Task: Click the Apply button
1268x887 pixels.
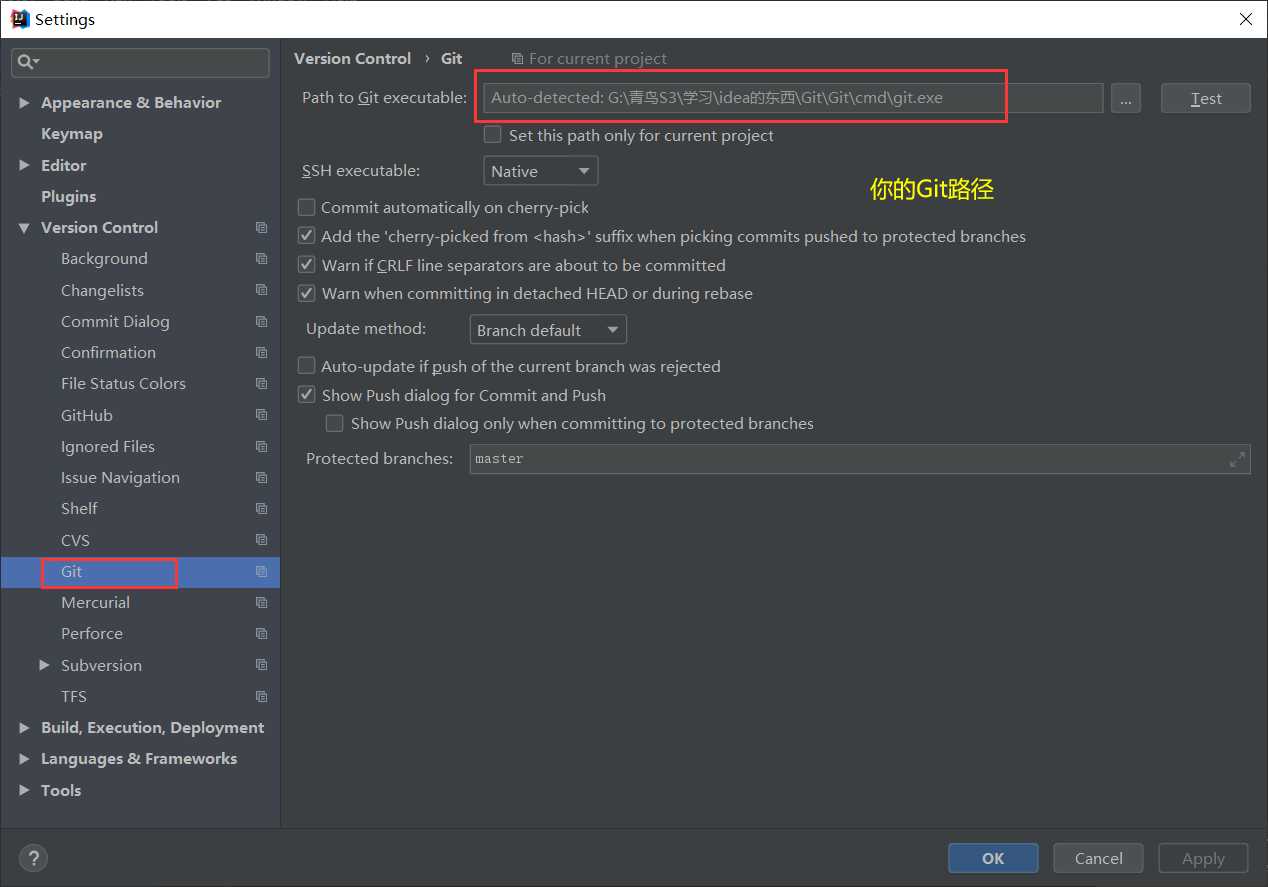Action: pos(1203,858)
